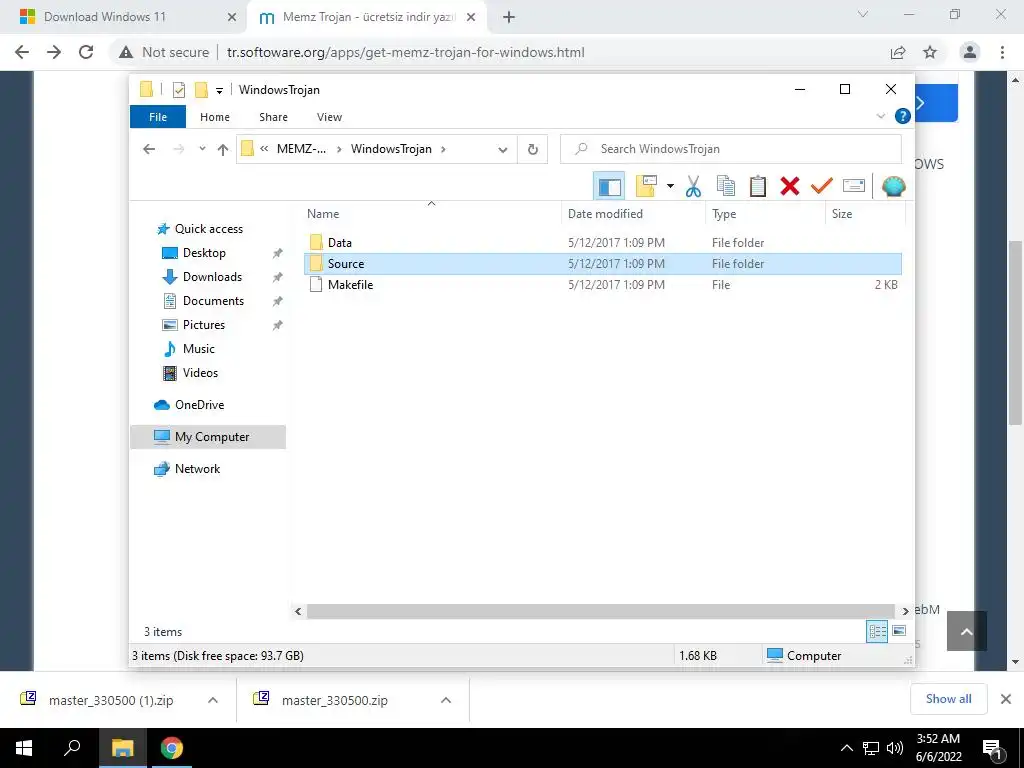Open a new Chrome tab
1024x768 pixels.
point(509,18)
